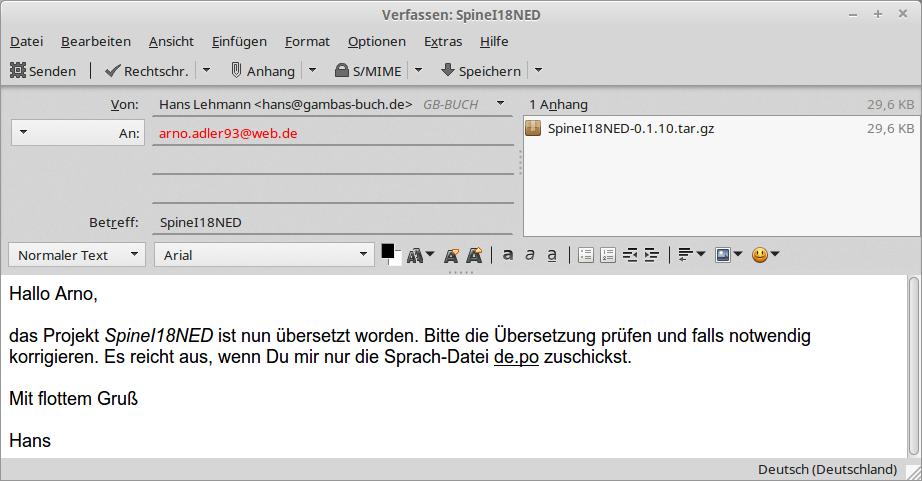Click the Anhang paperclip button
The height and width of the screenshot is (481, 922).
[263, 71]
